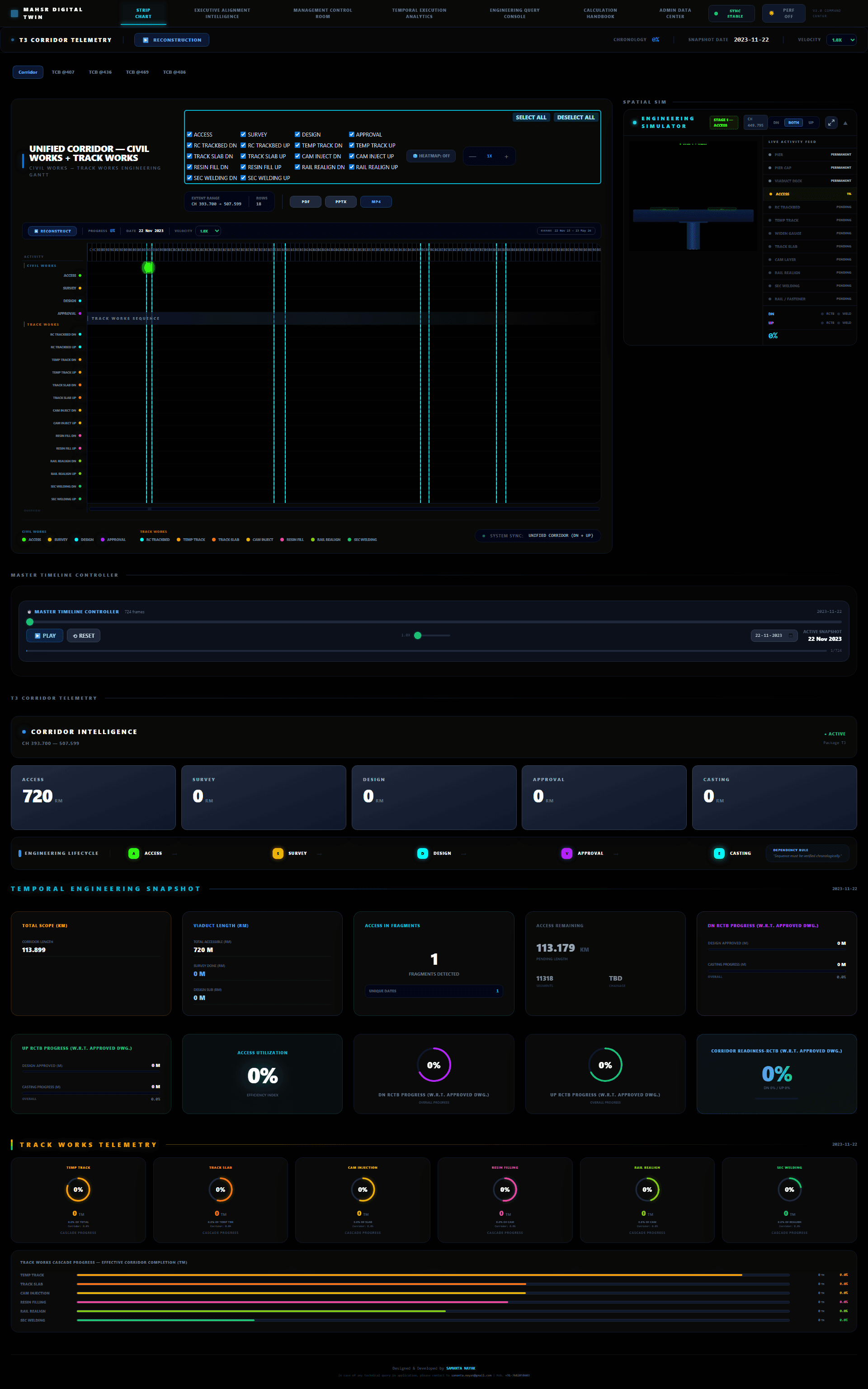Click the SELECT ALL button
The height and width of the screenshot is (1389, 868).
pos(531,117)
